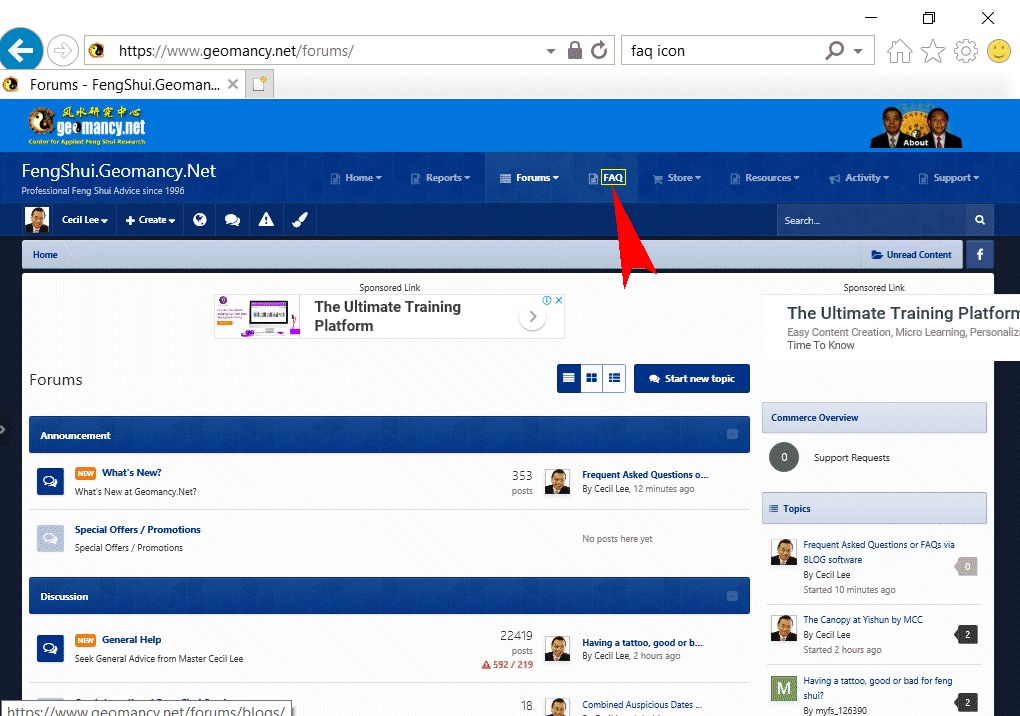The width and height of the screenshot is (1020, 716).
Task: Click the warning triangle reports icon
Action: pyautogui.click(x=266, y=220)
